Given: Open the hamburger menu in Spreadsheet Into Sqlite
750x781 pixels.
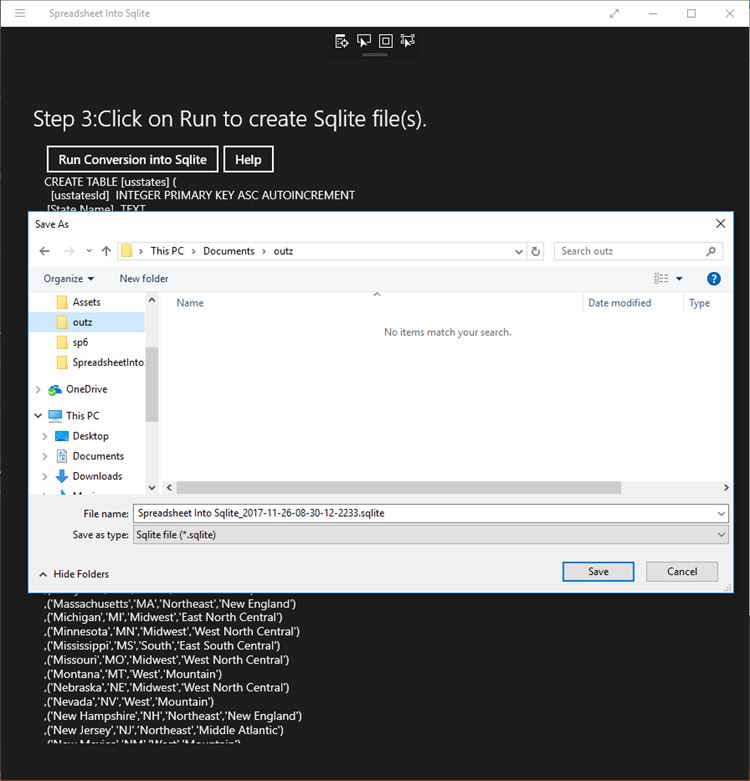Looking at the screenshot, I should 20,13.
